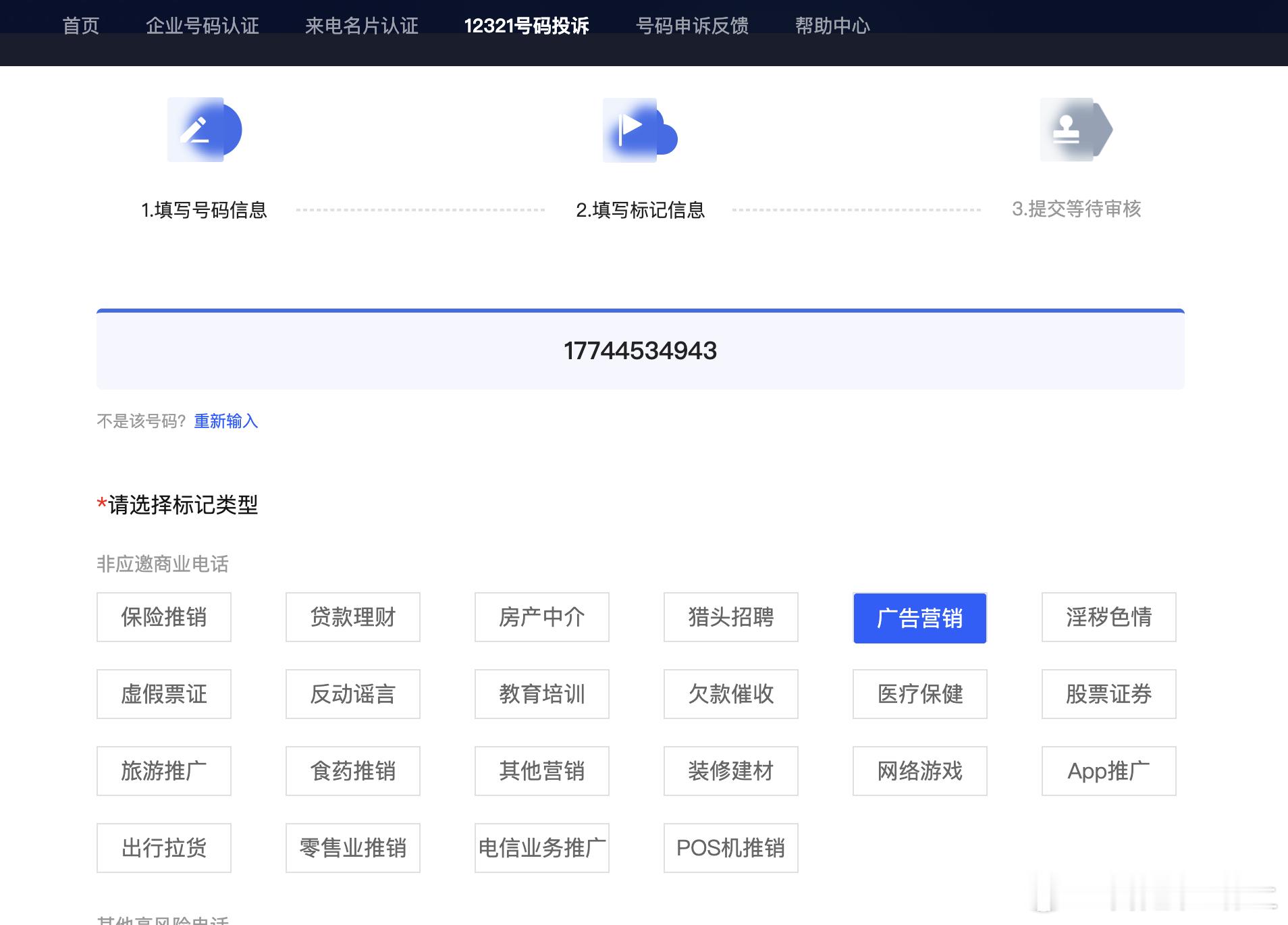Click the 出行拉货 option
This screenshot has width=1288, height=925.
[x=164, y=848]
